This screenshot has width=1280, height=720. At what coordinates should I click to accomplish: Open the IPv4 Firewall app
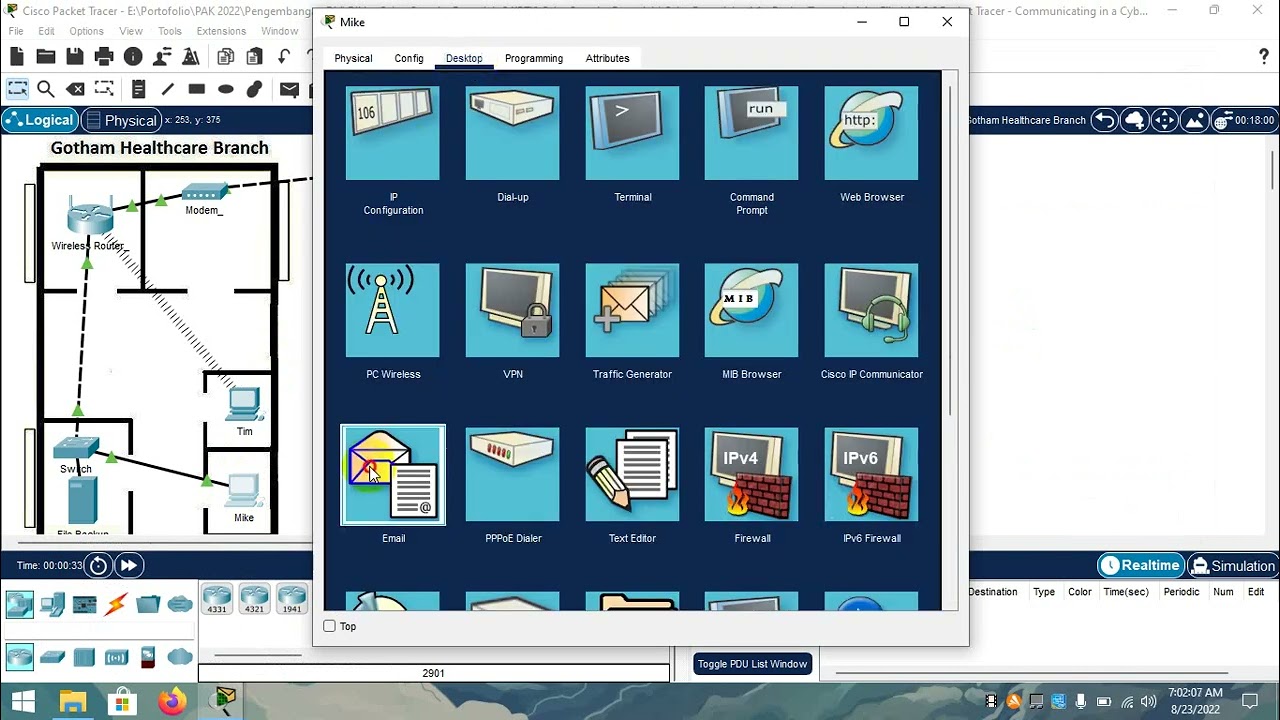tap(752, 475)
